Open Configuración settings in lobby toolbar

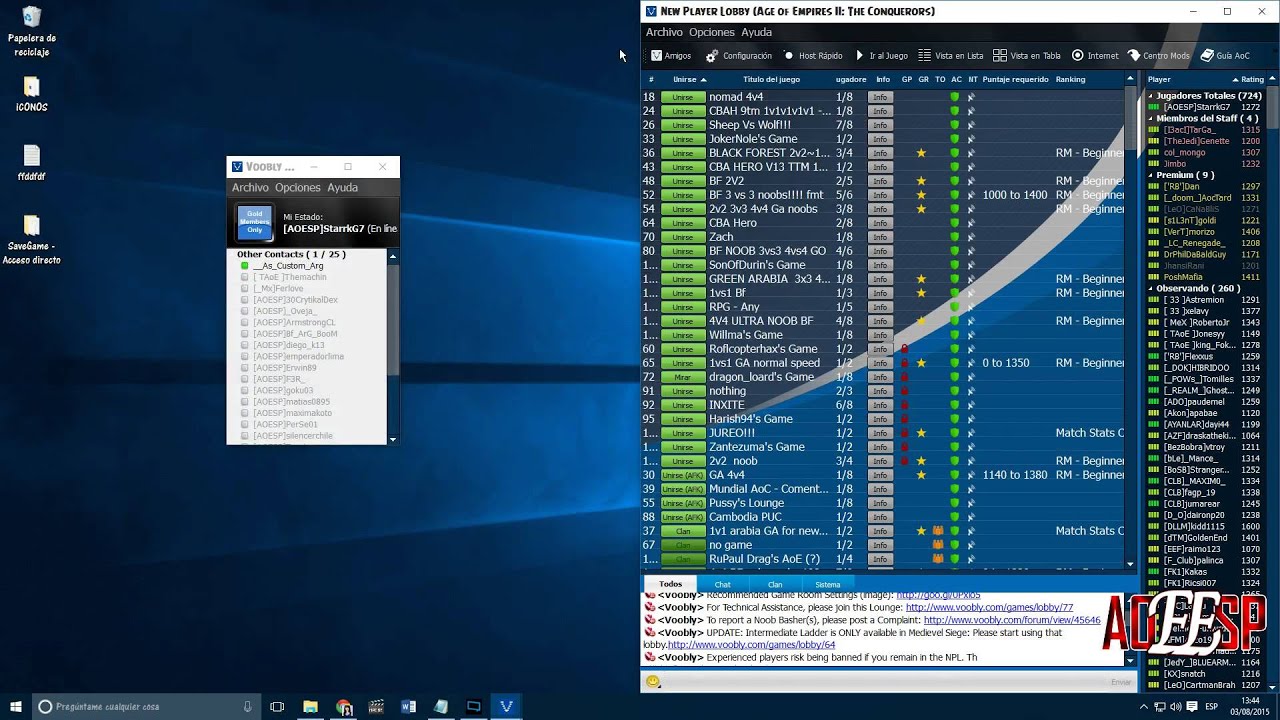[739, 56]
